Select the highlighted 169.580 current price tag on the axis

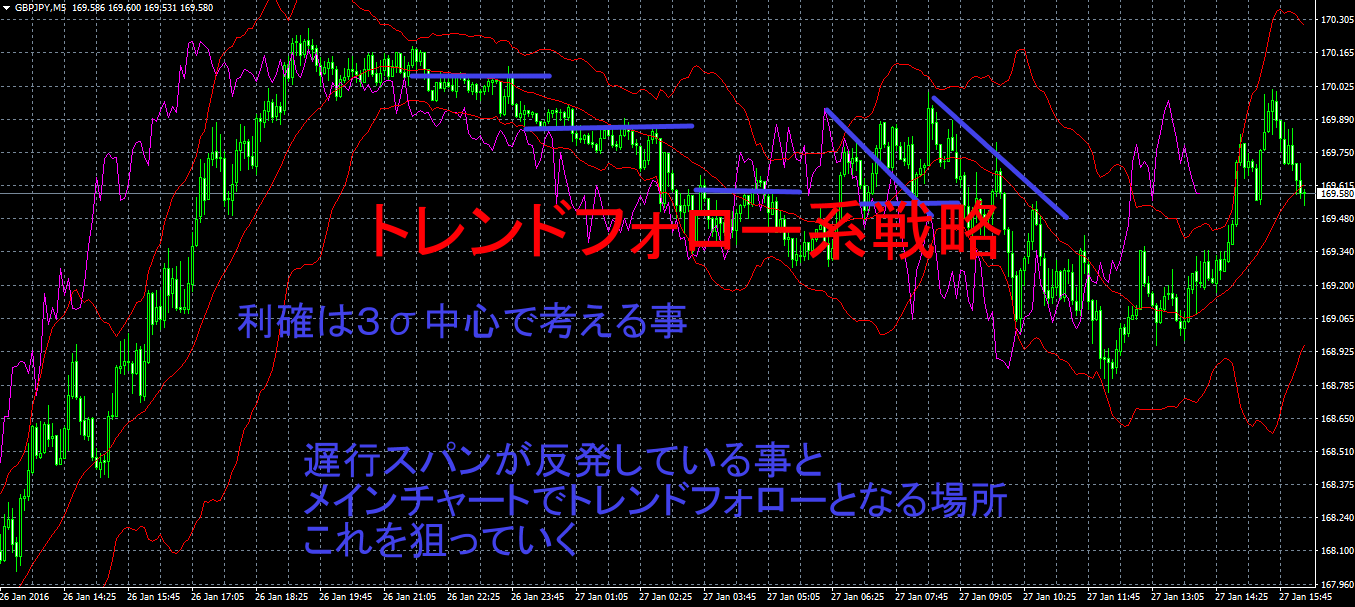(x=1336, y=194)
